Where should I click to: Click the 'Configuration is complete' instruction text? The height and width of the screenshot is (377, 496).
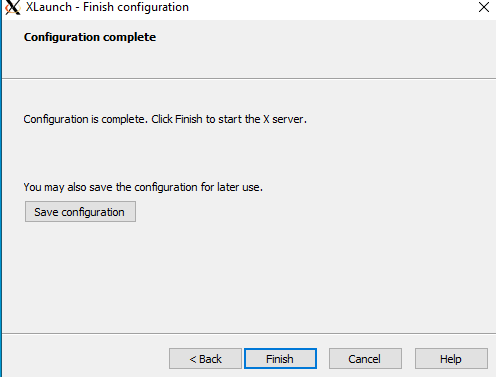coord(165,119)
